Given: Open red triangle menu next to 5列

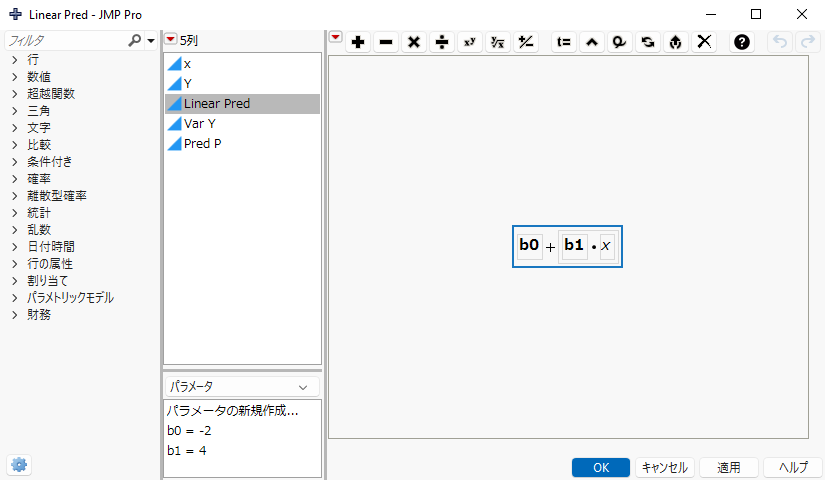Looking at the screenshot, I should [170, 39].
